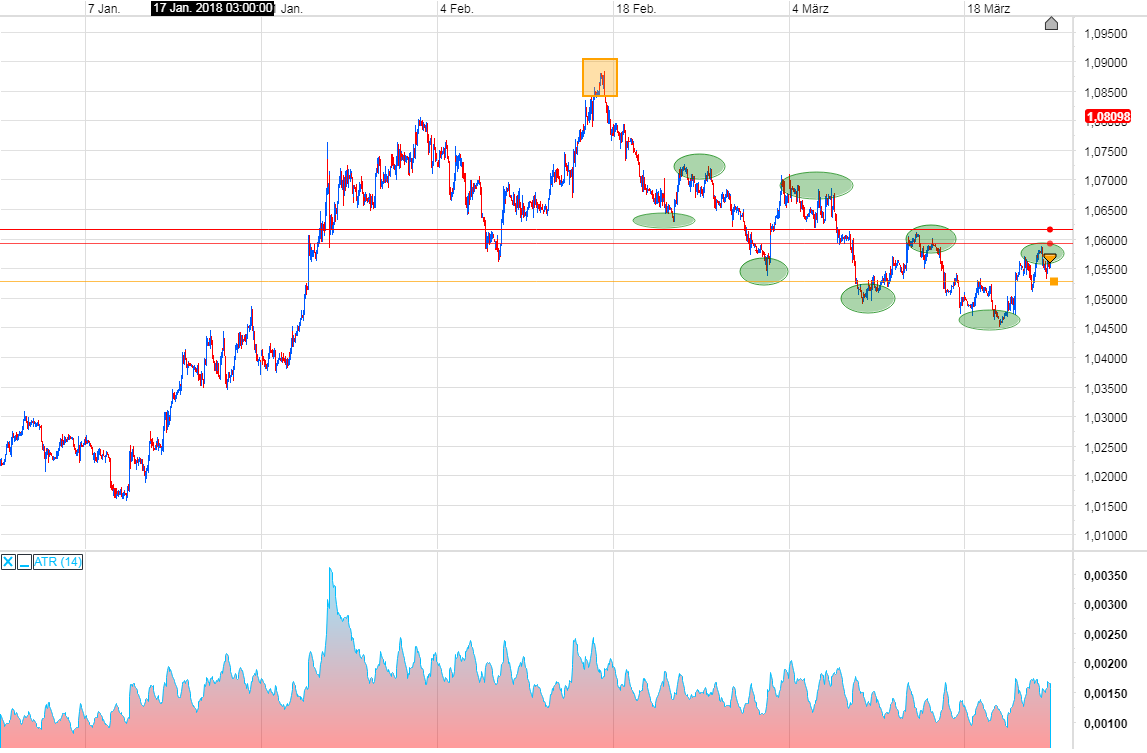Click the rightmost green ellipse annotation

click(x=1043, y=255)
